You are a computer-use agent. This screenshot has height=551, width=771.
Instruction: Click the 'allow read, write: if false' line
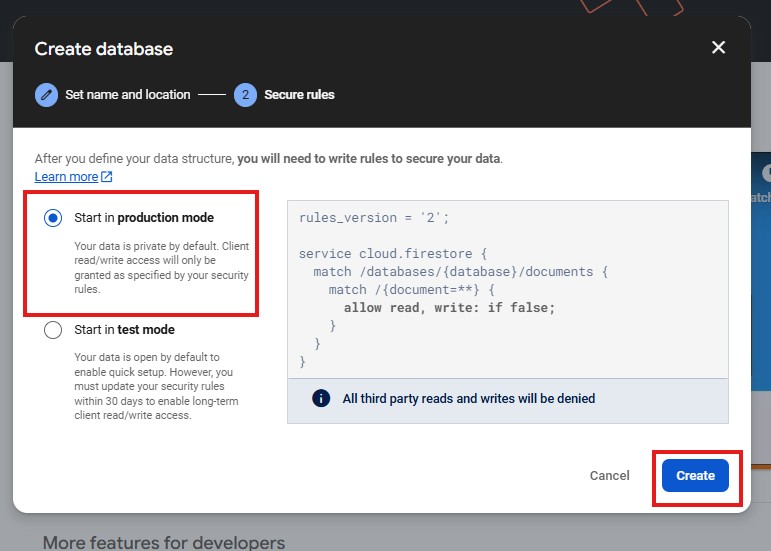click(x=449, y=308)
